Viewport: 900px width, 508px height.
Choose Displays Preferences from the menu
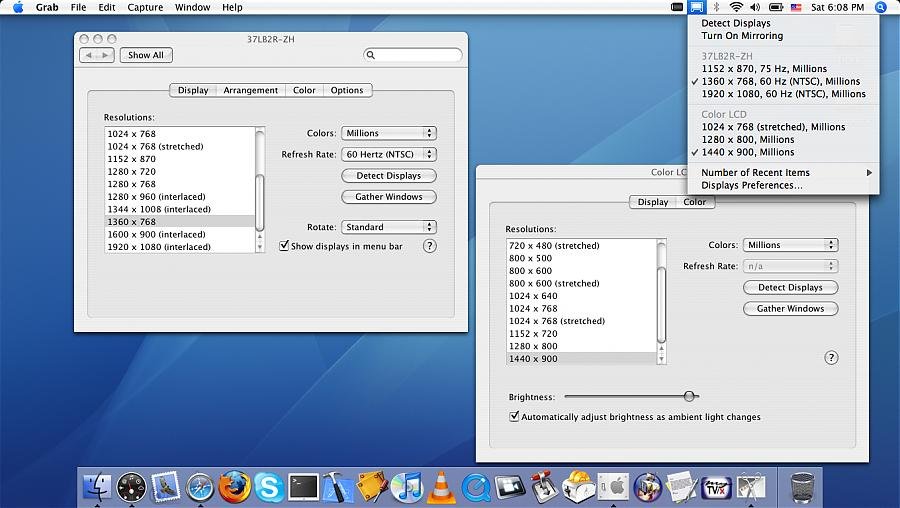click(751, 185)
